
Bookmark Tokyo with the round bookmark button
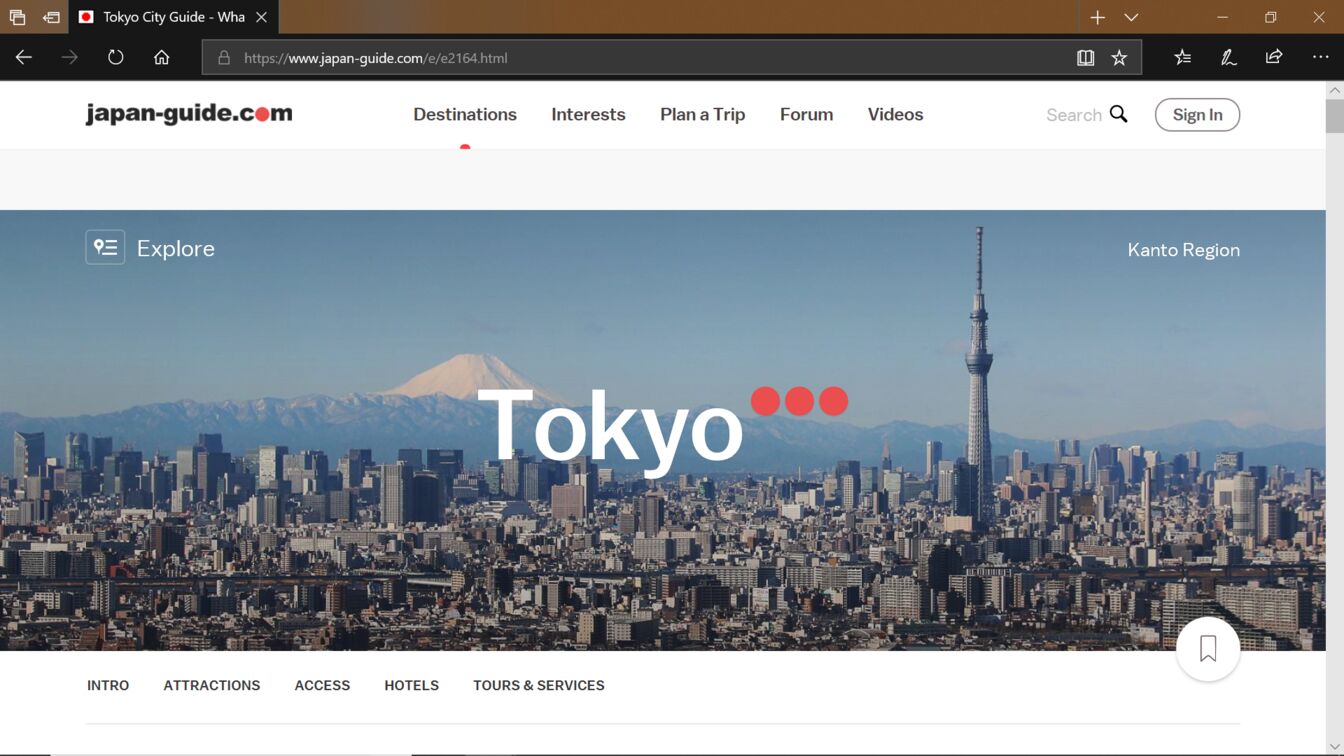tap(1208, 649)
